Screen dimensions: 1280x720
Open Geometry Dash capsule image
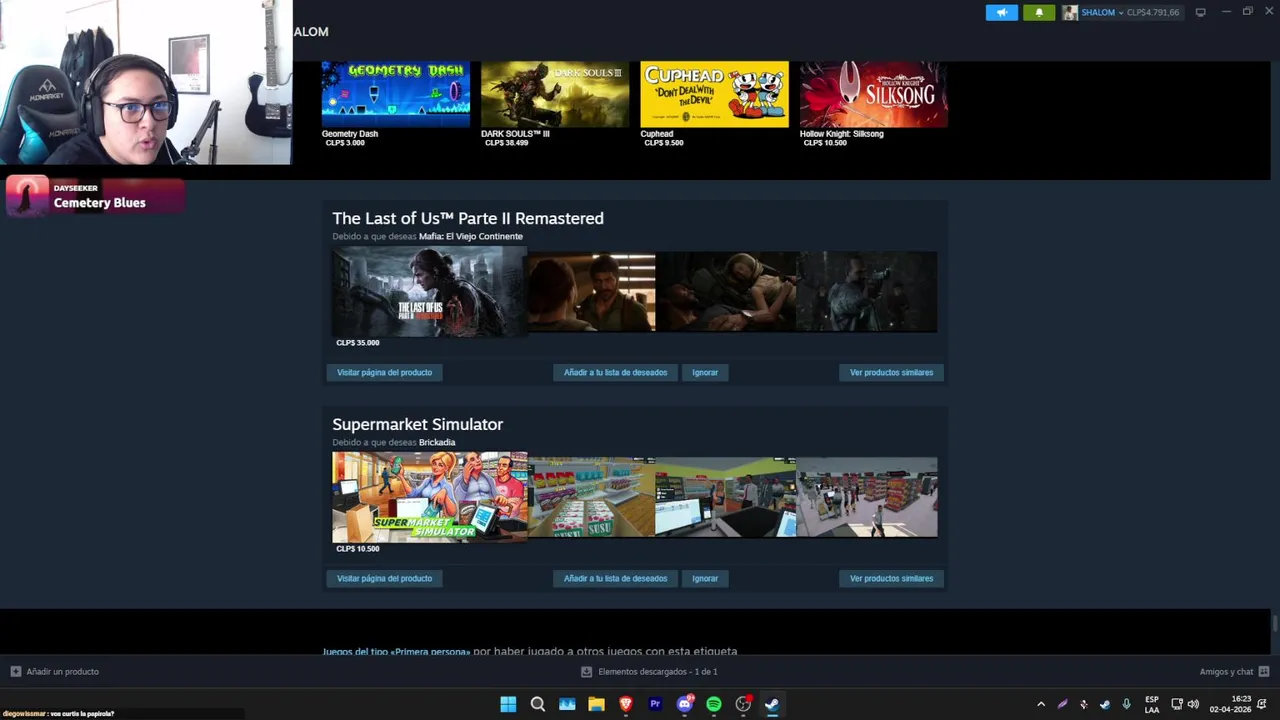tap(395, 94)
